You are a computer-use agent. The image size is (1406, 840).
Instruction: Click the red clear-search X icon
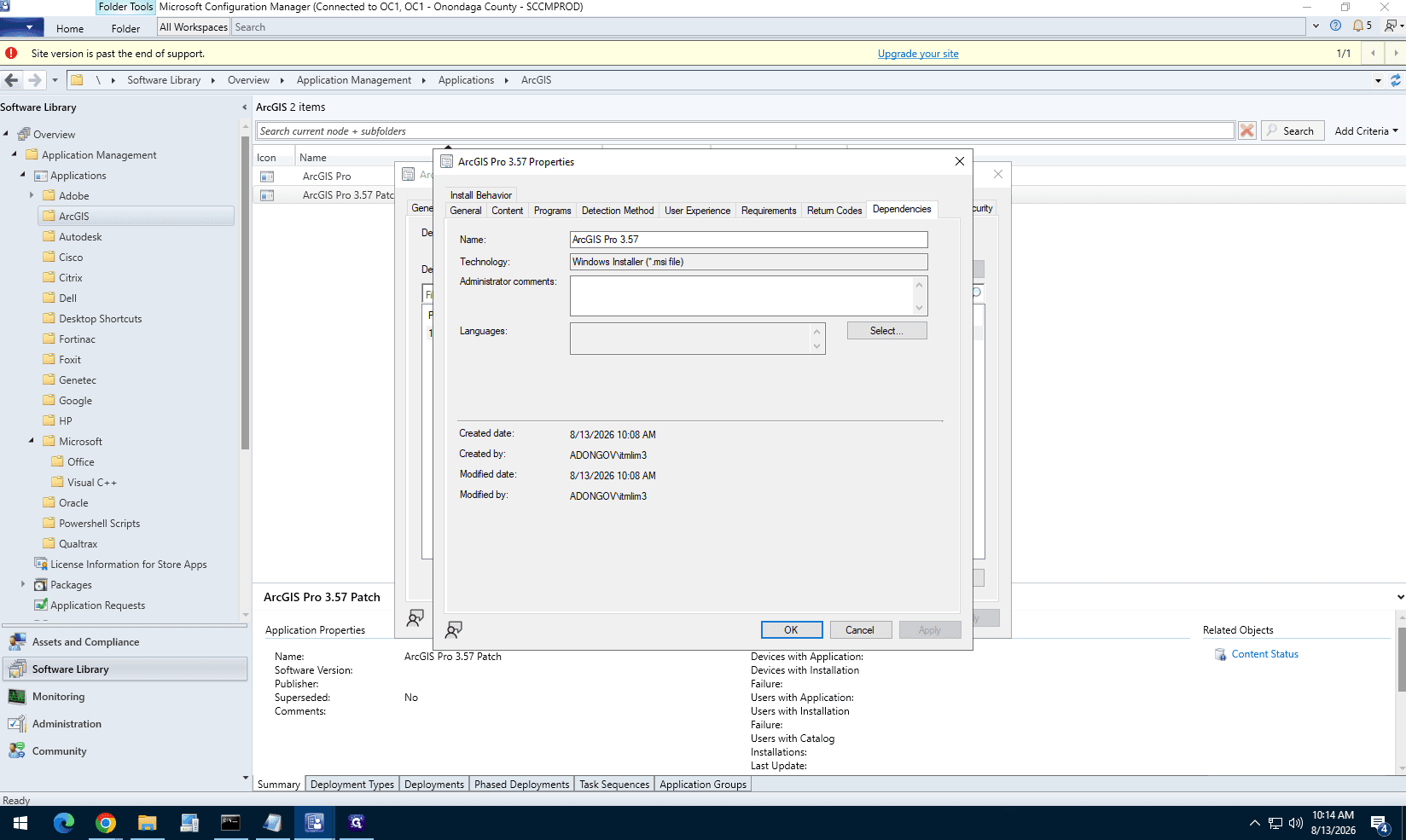pyautogui.click(x=1247, y=130)
